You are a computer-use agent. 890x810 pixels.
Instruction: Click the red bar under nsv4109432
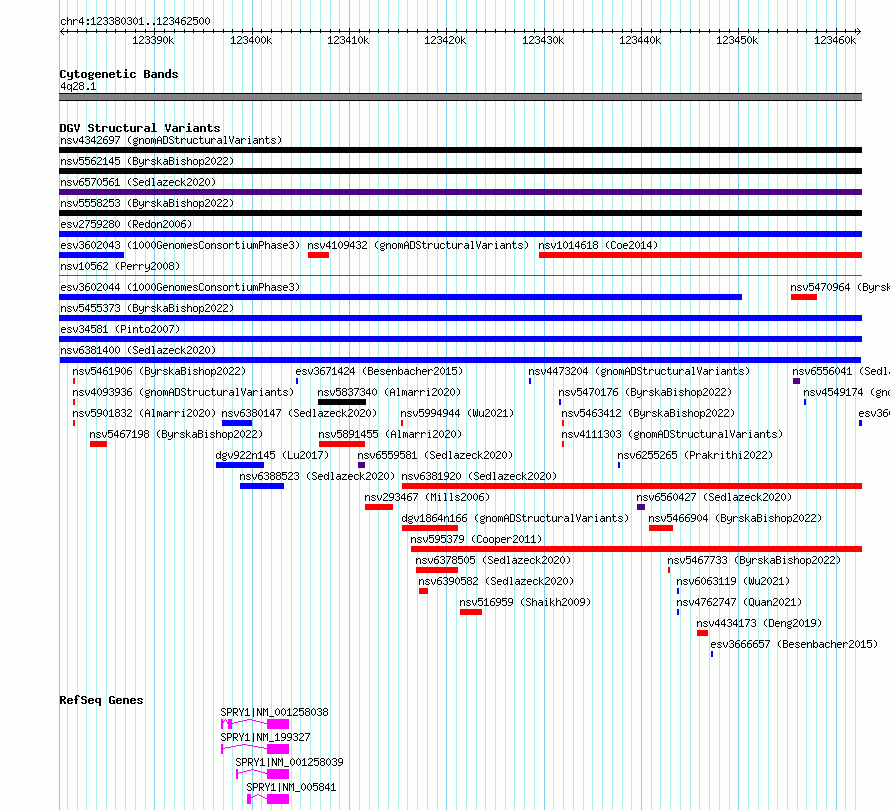point(318,255)
